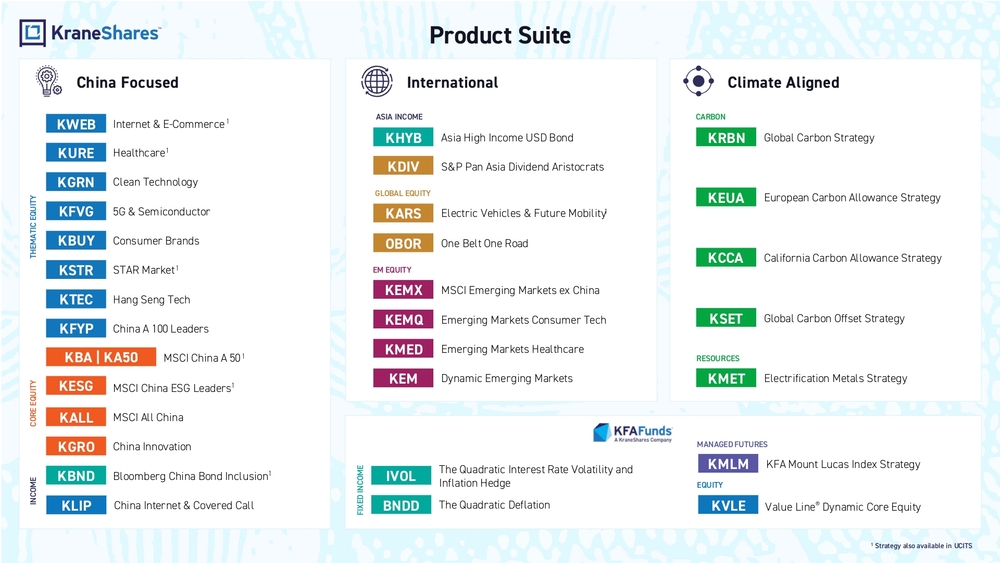Screen dimensions: 1000x563
Task: Click the Product Suite heading
Action: (x=500, y=36)
